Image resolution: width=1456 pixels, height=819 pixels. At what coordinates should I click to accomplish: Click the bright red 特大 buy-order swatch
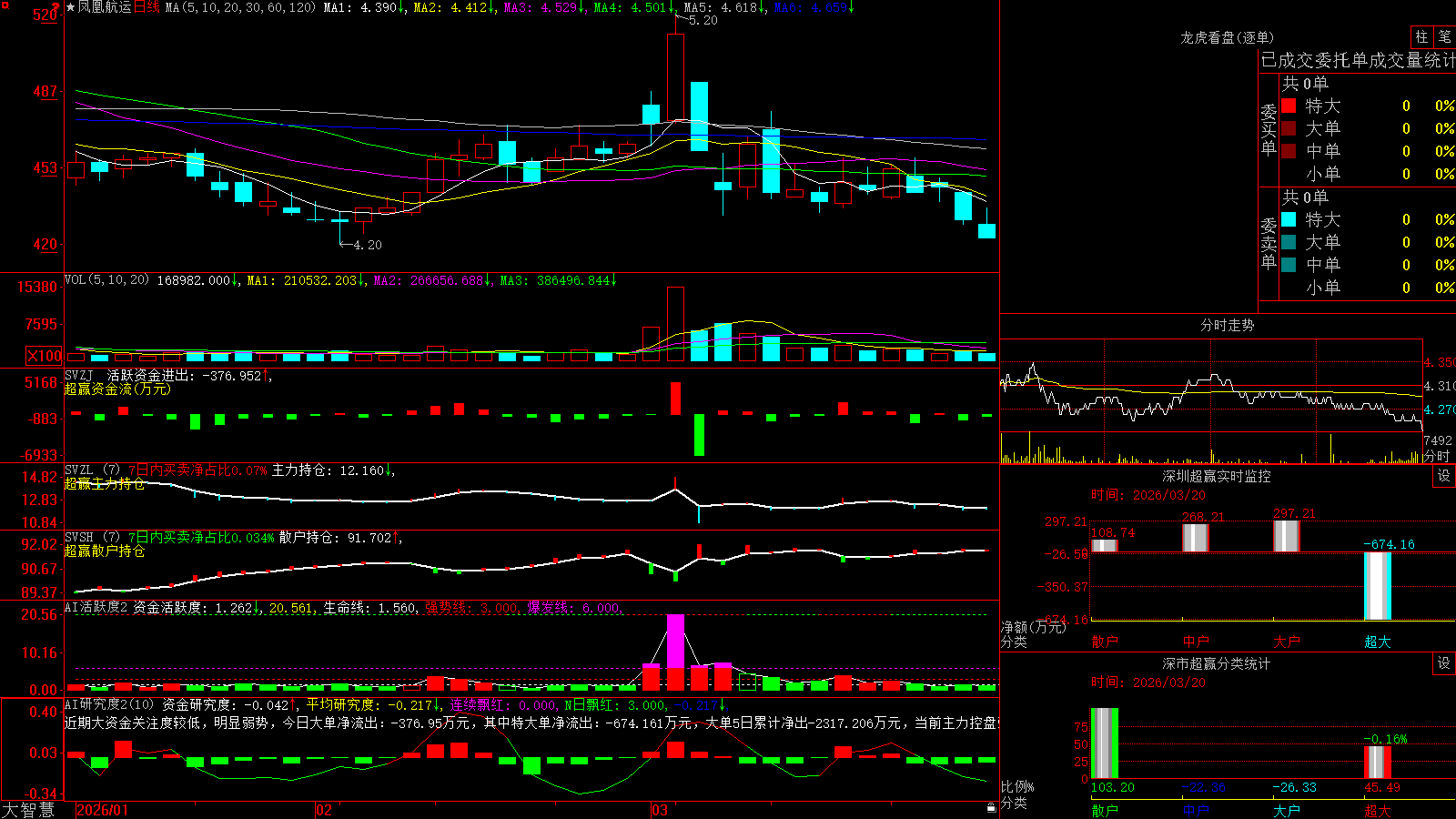(1289, 106)
